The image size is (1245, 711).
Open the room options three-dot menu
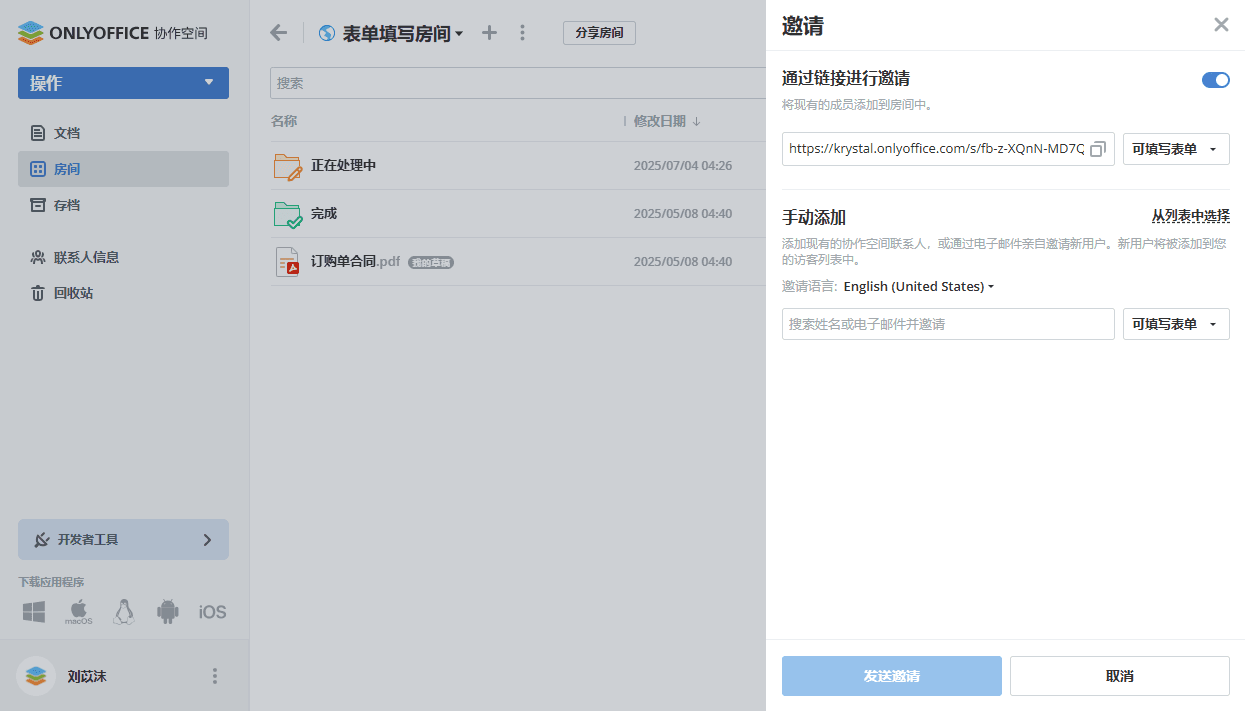pyautogui.click(x=522, y=33)
